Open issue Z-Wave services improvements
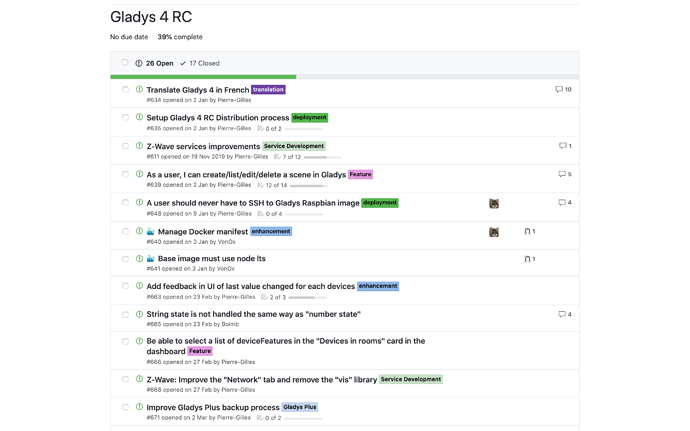 [203, 146]
